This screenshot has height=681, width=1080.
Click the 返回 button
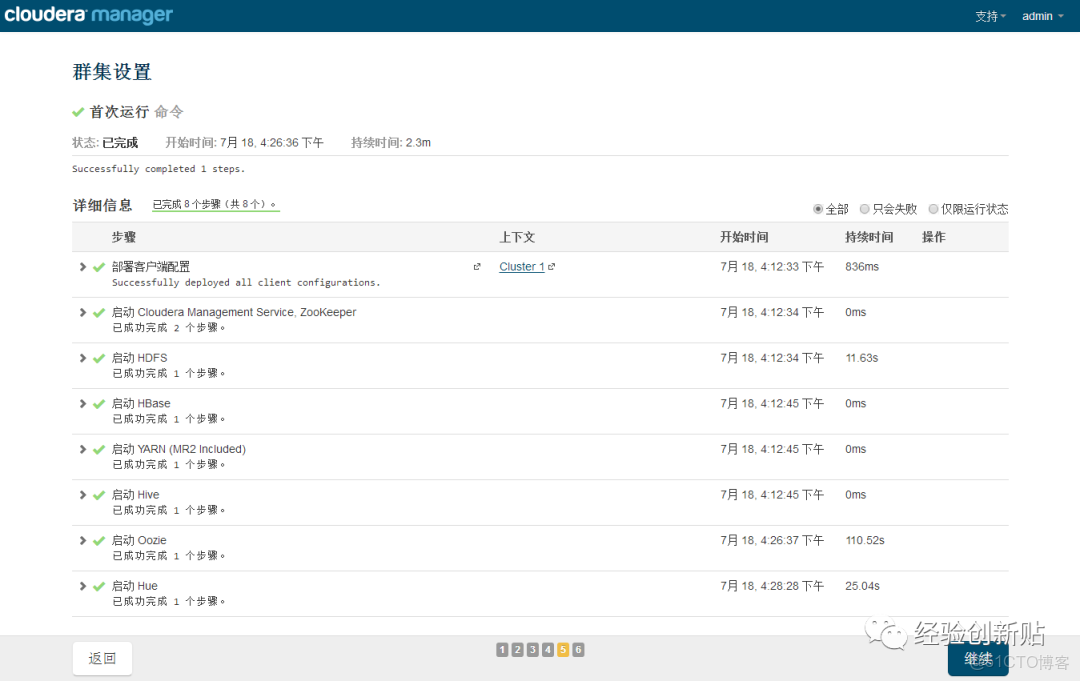[102, 658]
